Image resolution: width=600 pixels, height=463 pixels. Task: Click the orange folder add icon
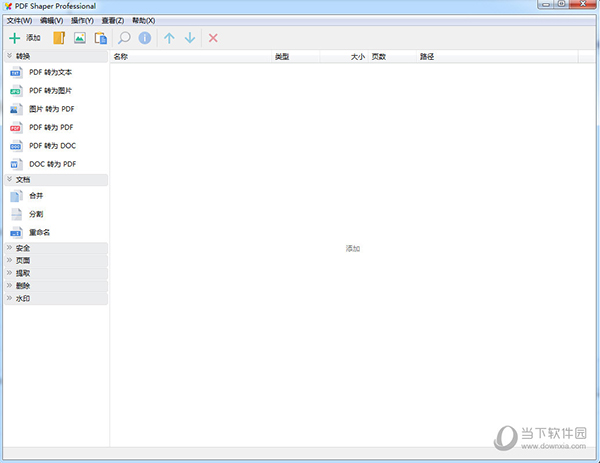59,38
